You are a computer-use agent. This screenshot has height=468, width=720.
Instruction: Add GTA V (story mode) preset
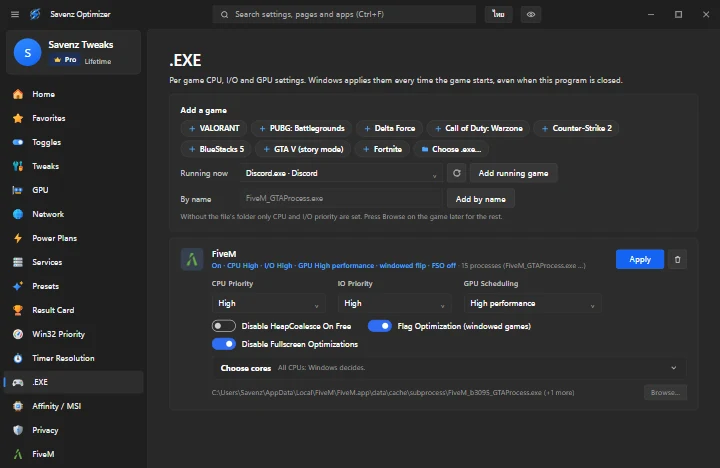(x=303, y=149)
